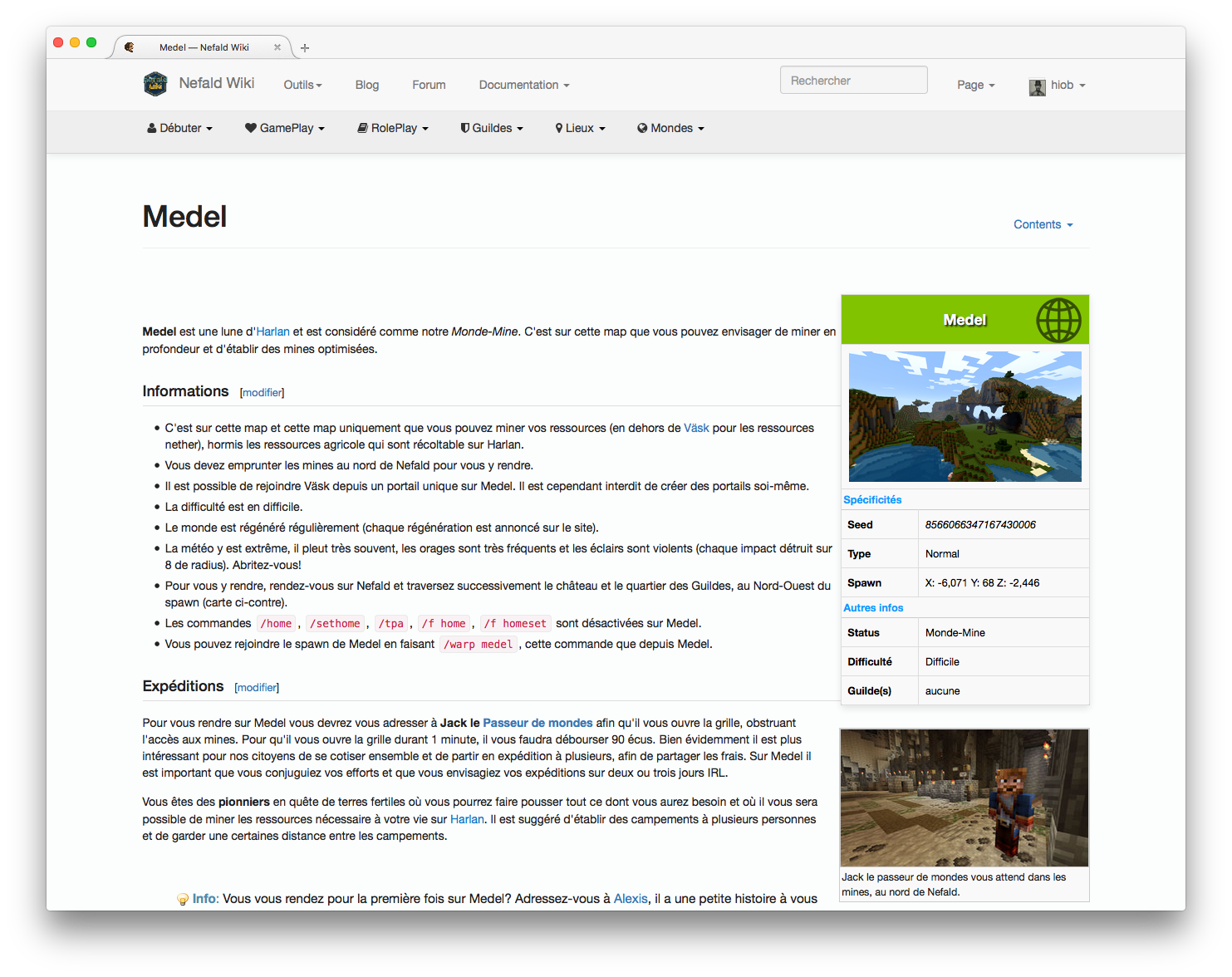Expand the GamePlay dropdown menu
Image resolution: width=1232 pixels, height=977 pixels.
285,128
